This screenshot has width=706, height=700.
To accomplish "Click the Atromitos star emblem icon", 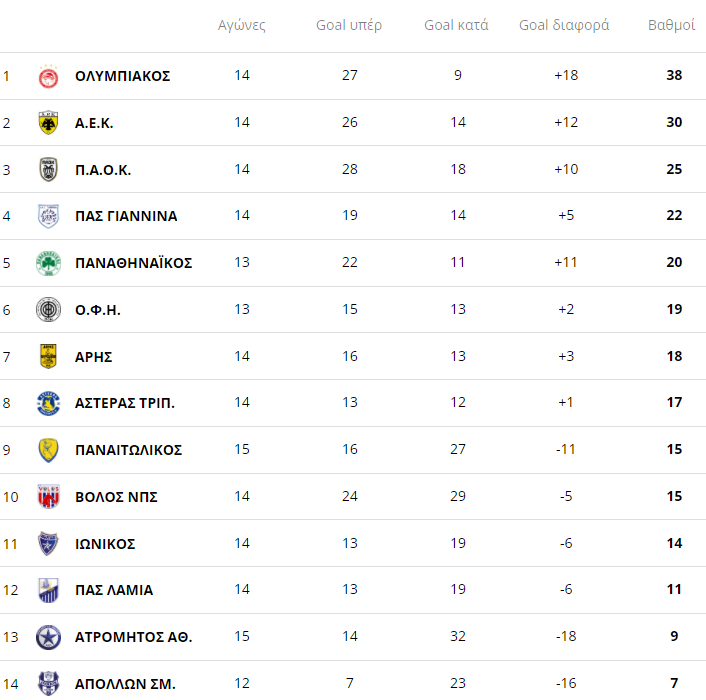I will (x=48, y=637).
